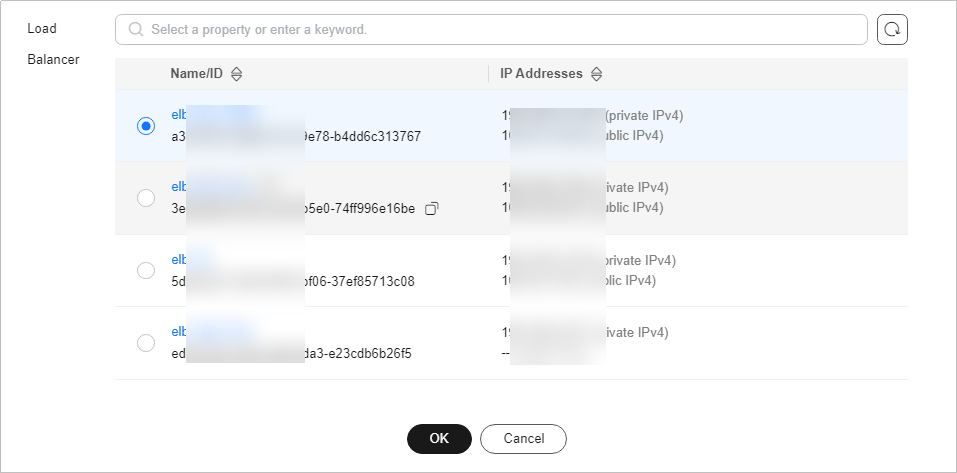The height and width of the screenshot is (473, 957).
Task: Click the refresh icon beside search box
Action: 892,29
